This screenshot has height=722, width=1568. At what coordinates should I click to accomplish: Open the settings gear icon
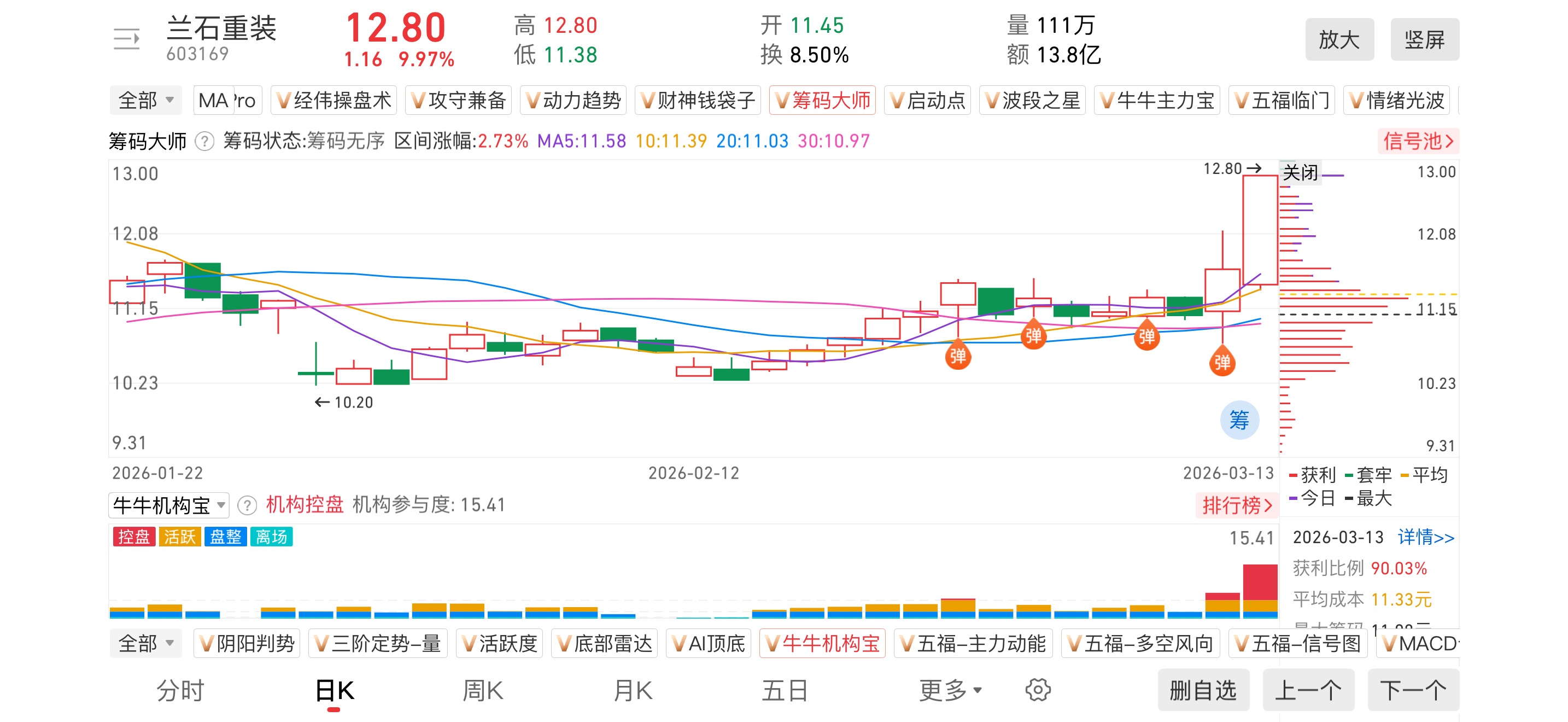(x=1037, y=690)
